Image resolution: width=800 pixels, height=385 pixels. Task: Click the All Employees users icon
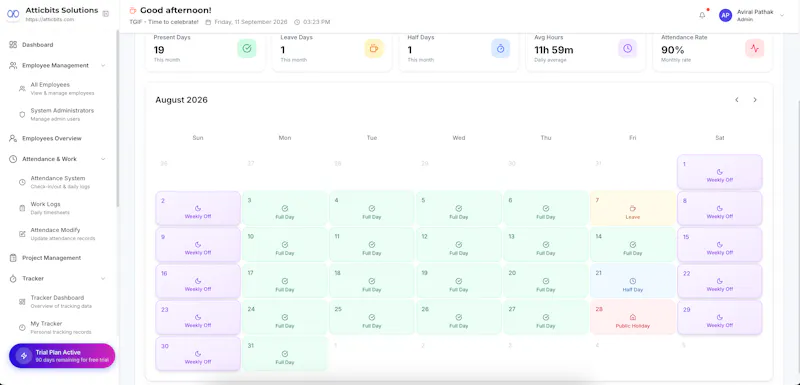tap(22, 89)
